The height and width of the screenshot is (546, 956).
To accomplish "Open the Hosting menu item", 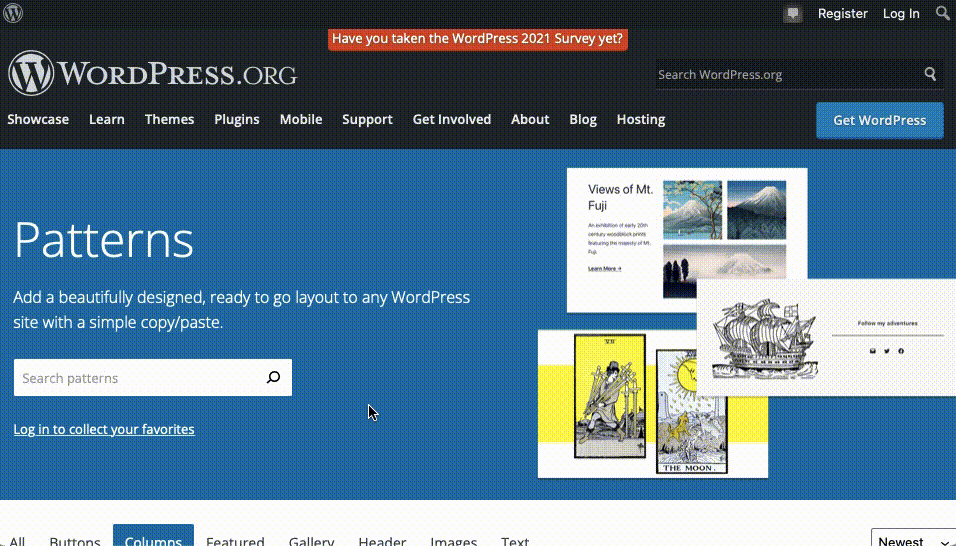I will point(641,119).
